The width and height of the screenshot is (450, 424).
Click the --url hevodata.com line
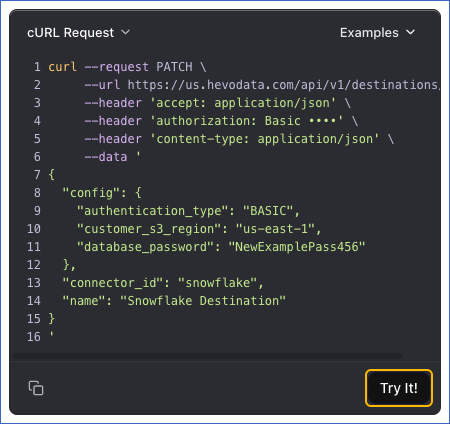coord(261,85)
